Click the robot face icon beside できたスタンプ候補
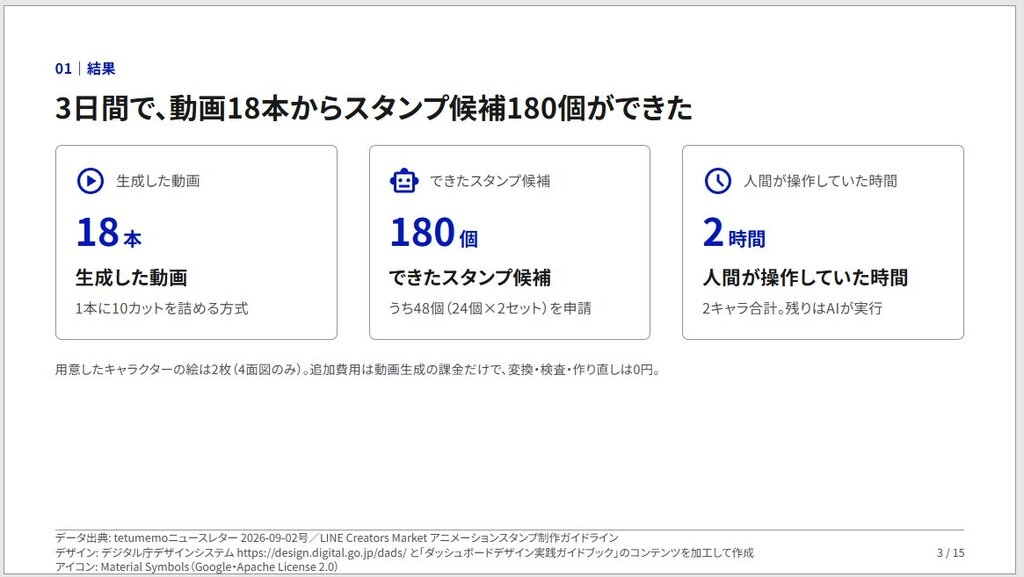 (404, 181)
